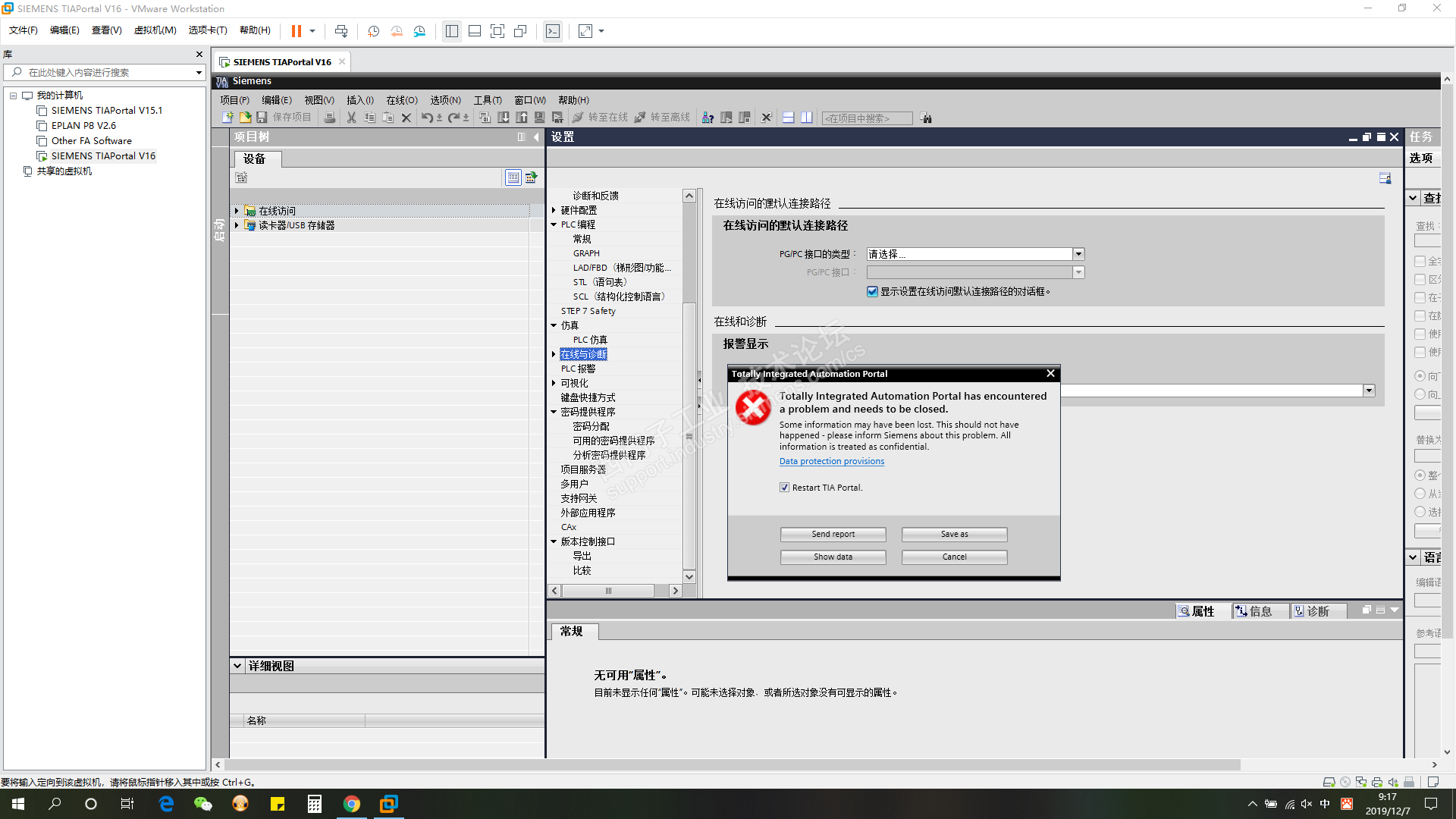Image resolution: width=1456 pixels, height=819 pixels.
Task: Click the split editor horizontally icon
Action: tap(788, 118)
